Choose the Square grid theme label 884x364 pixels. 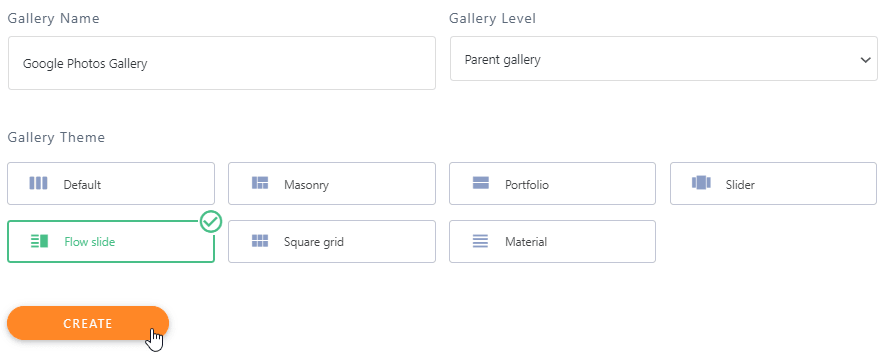[x=314, y=242]
